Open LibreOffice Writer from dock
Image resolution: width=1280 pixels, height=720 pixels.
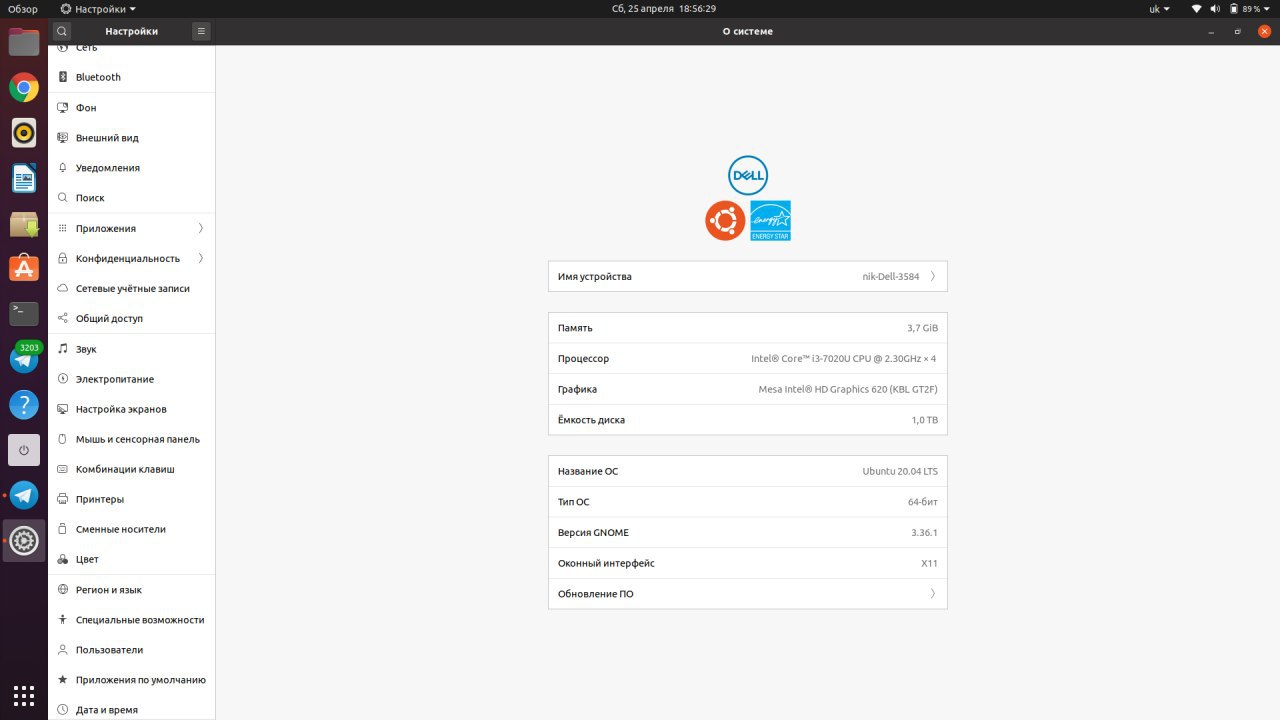[24, 178]
